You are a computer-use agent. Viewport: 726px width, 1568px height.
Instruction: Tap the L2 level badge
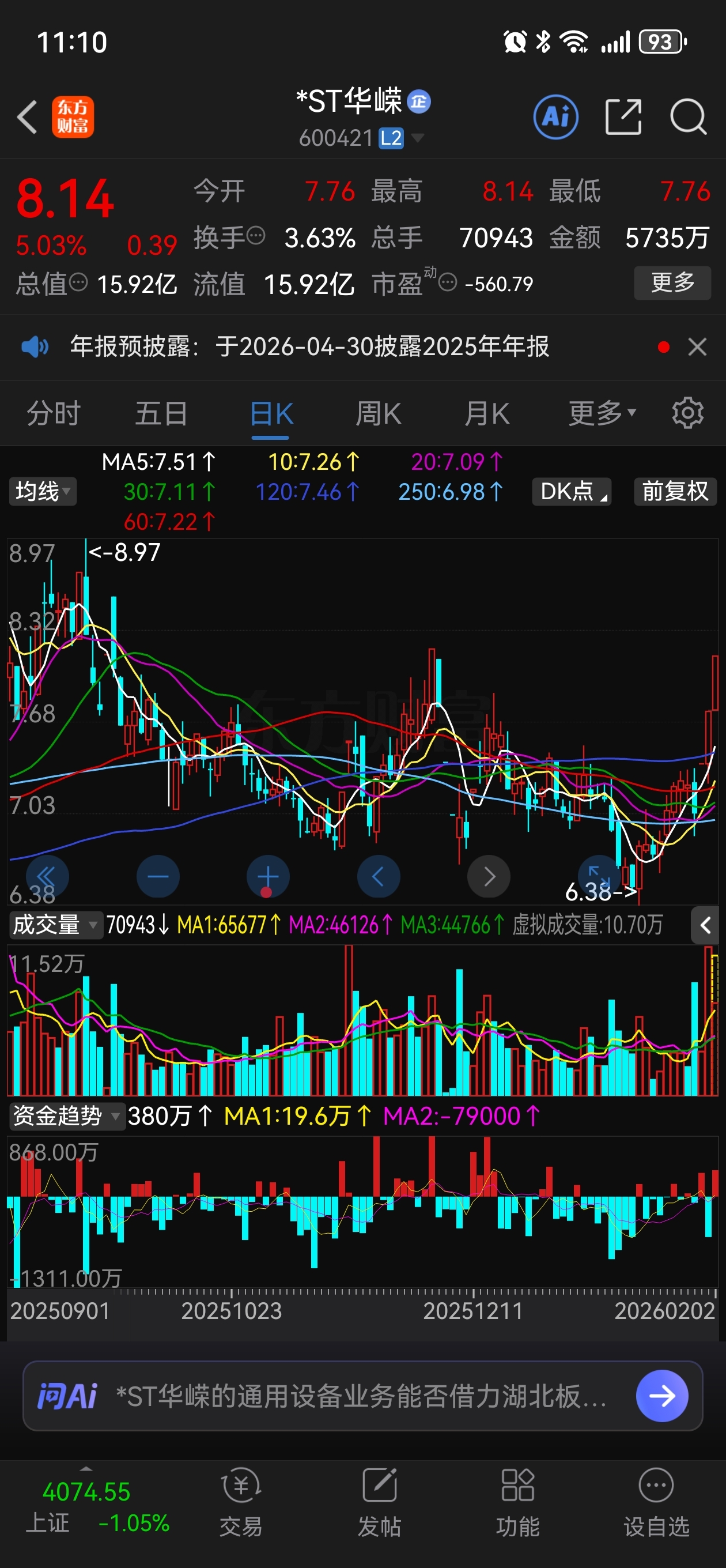[391, 138]
